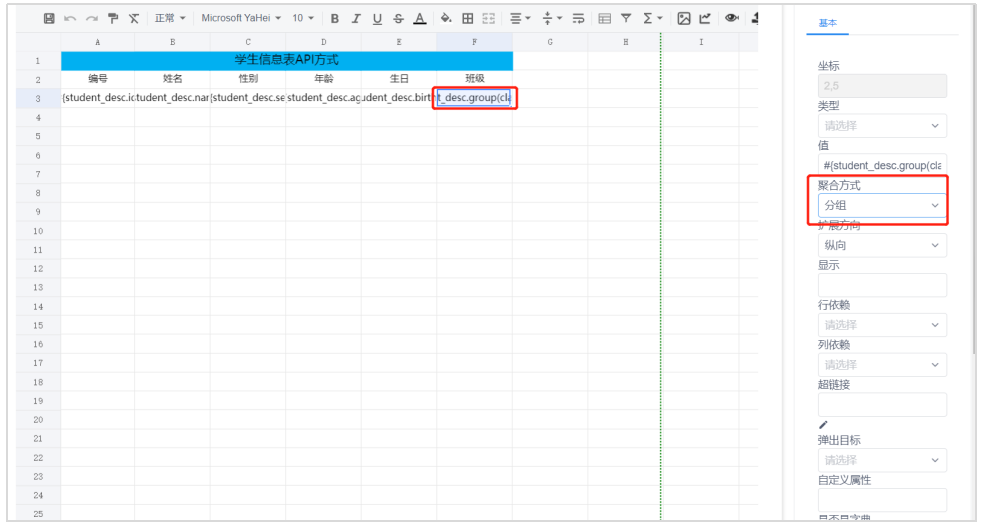Click the 坐标 field showing 2,5
The width and height of the screenshot is (983, 526).
coord(882,86)
